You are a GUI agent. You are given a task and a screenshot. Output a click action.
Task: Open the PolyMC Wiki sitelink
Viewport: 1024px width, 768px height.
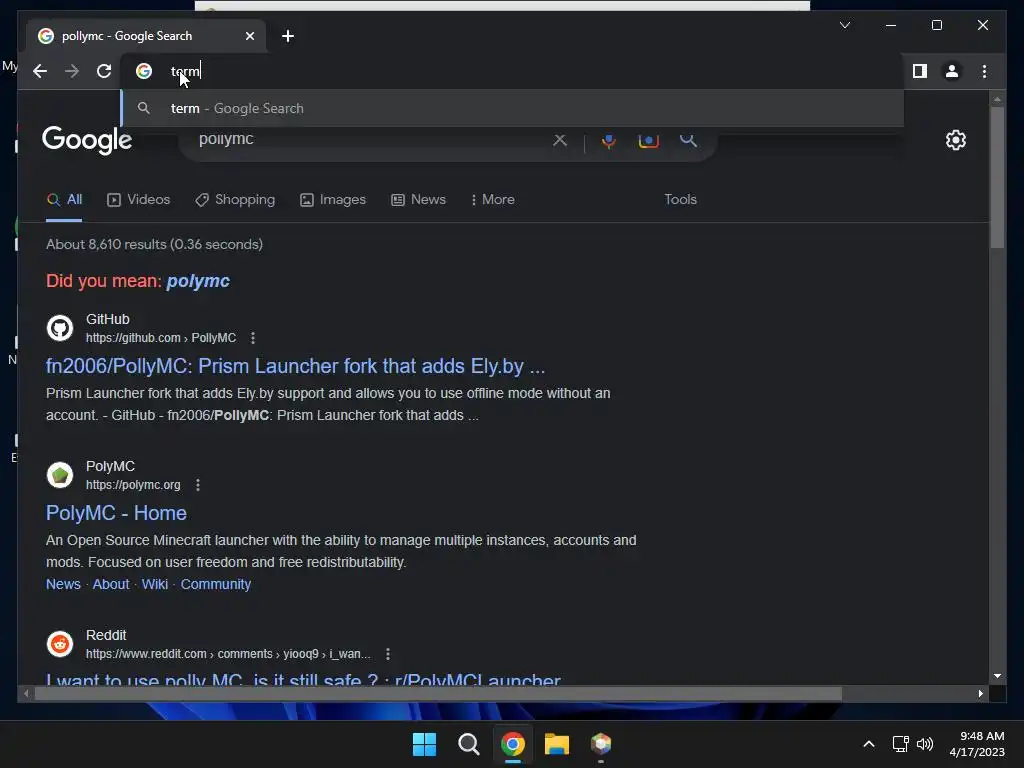[155, 584]
